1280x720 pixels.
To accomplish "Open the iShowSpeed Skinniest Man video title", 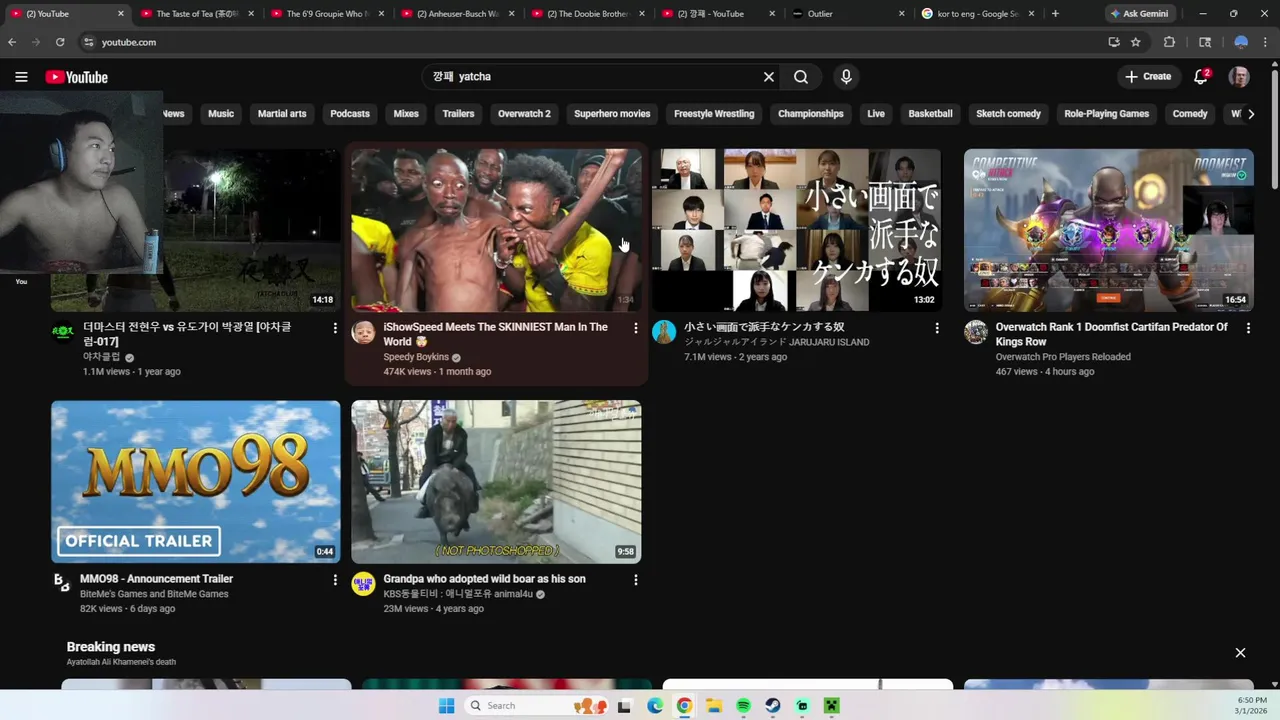I will pyautogui.click(x=496, y=334).
